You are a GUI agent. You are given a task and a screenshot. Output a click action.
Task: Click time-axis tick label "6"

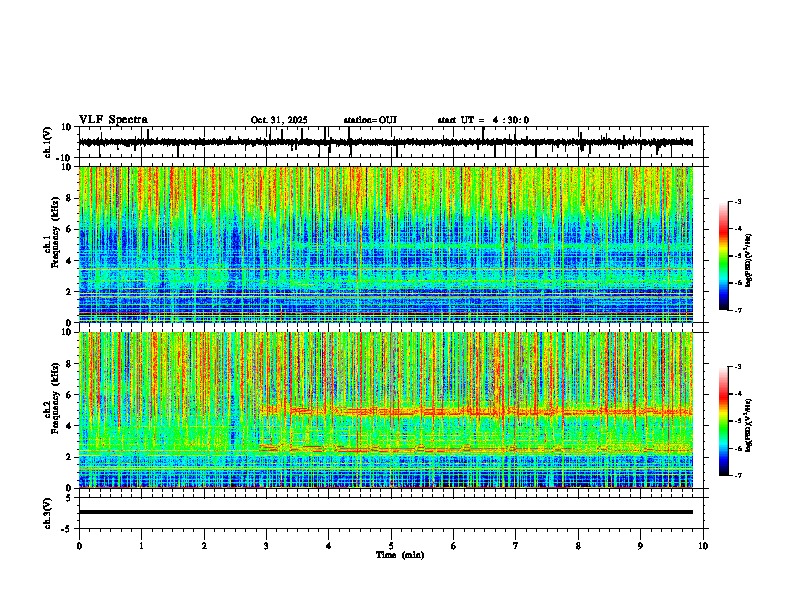(454, 546)
